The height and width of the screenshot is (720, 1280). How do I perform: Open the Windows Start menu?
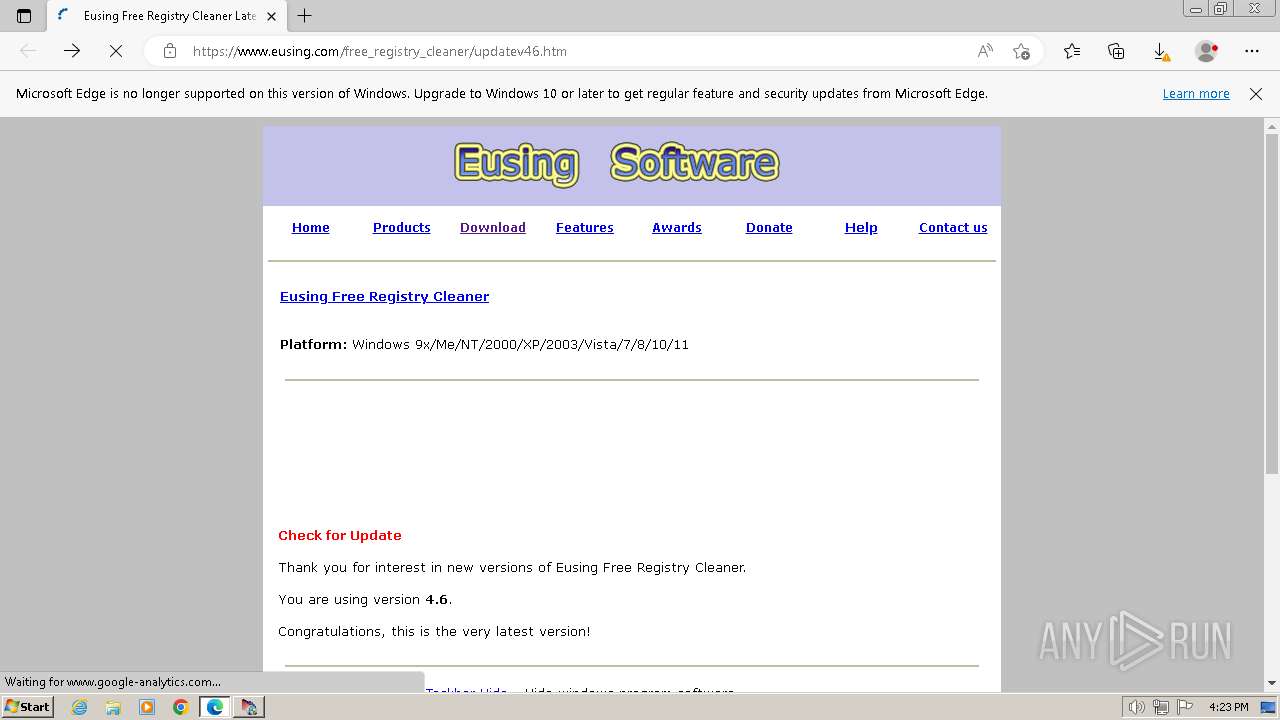click(27, 706)
